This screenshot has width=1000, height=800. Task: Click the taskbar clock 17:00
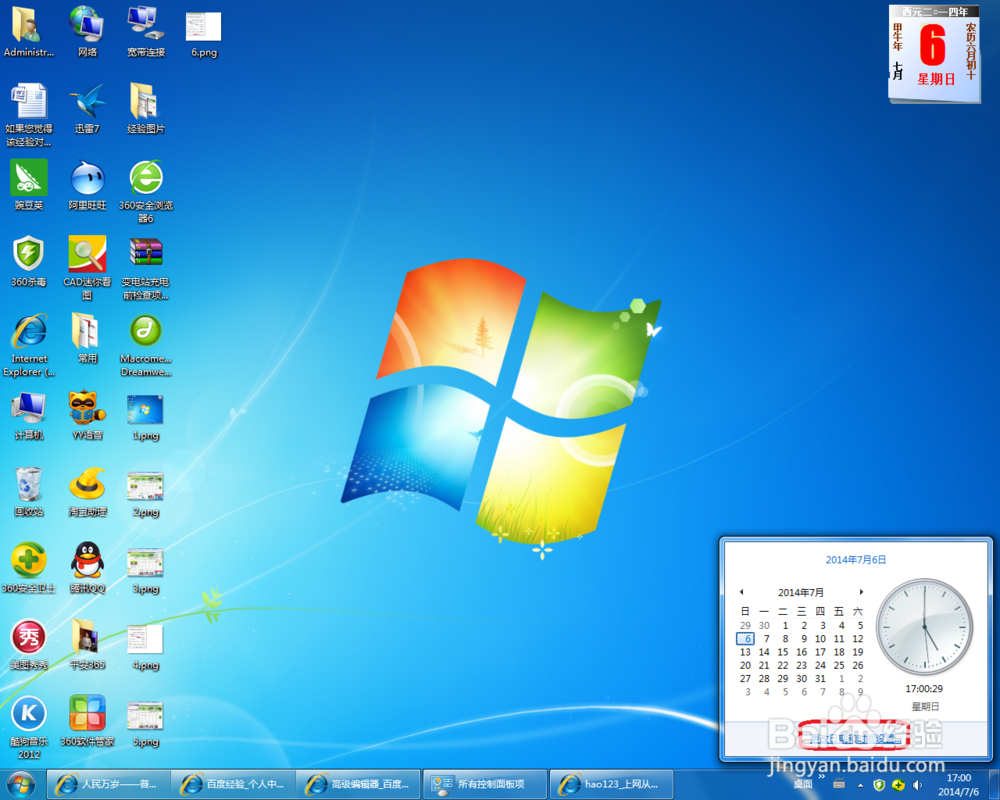(x=959, y=785)
